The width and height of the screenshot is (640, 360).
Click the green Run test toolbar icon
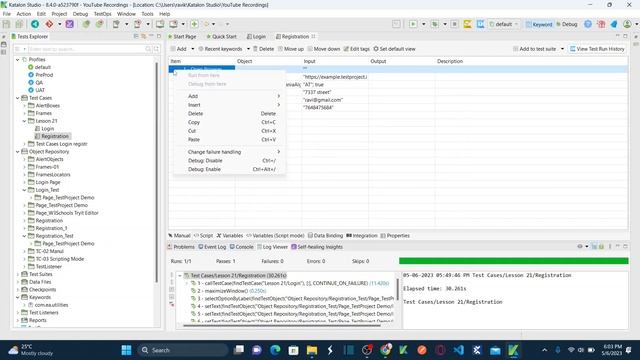tap(413, 24)
